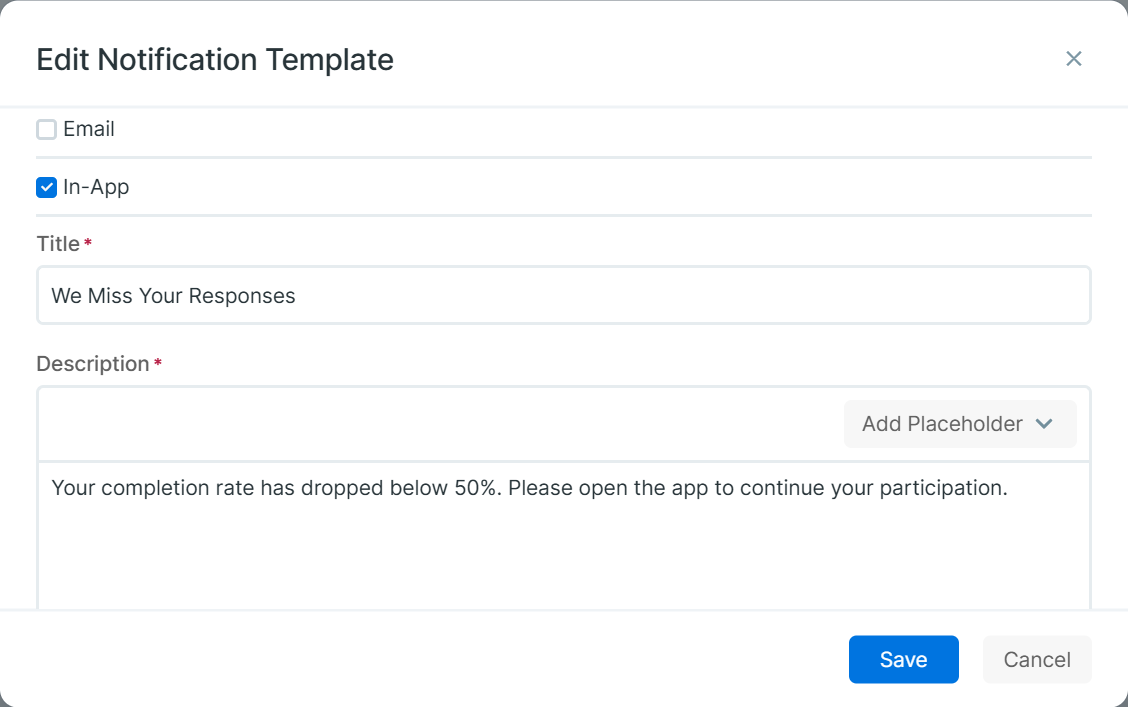1128x707 pixels.
Task: Click the Title field label
Action: pos(58,244)
